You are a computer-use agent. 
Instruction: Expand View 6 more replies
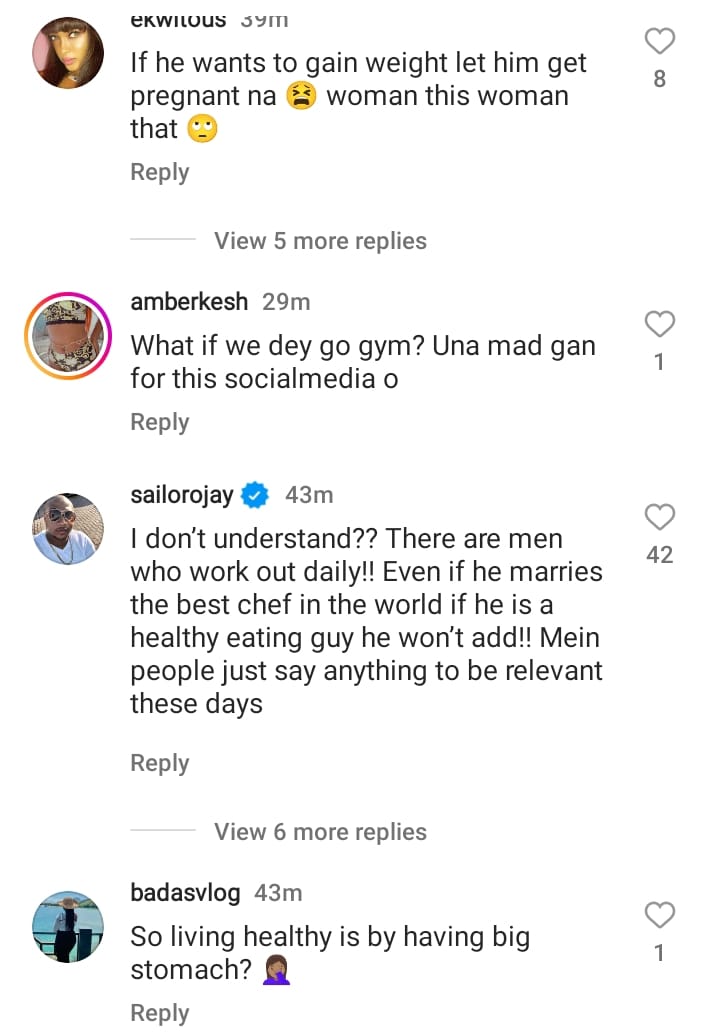tap(320, 832)
